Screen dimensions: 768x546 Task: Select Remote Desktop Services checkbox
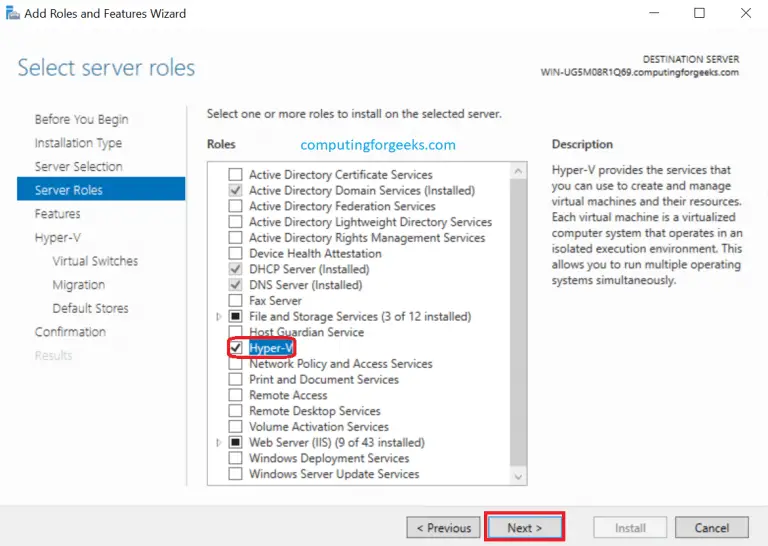(236, 411)
